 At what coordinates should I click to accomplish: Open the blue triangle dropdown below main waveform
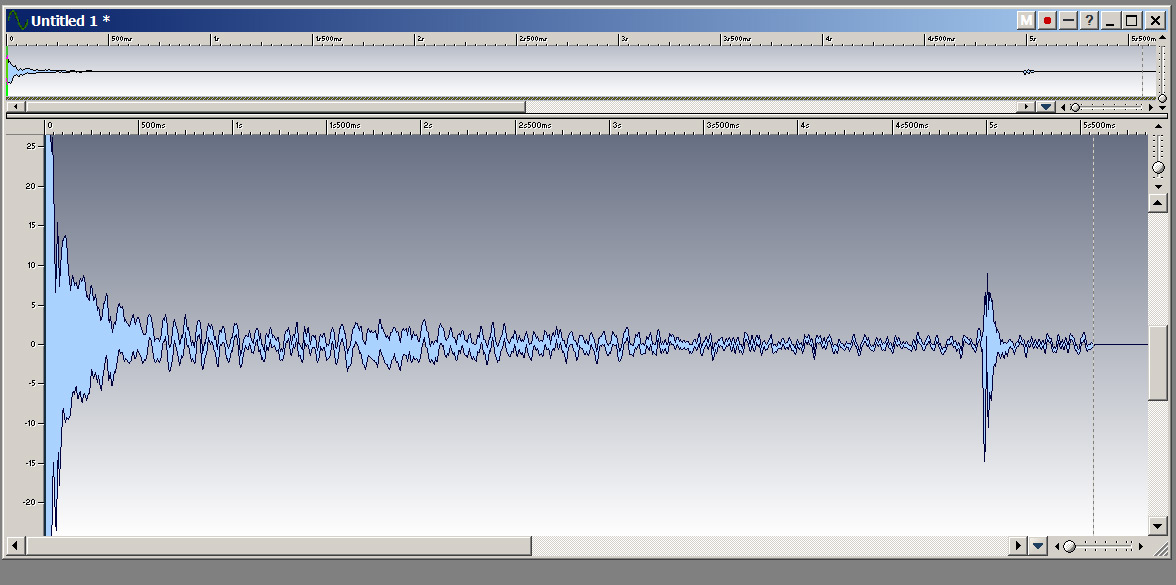pos(1038,546)
